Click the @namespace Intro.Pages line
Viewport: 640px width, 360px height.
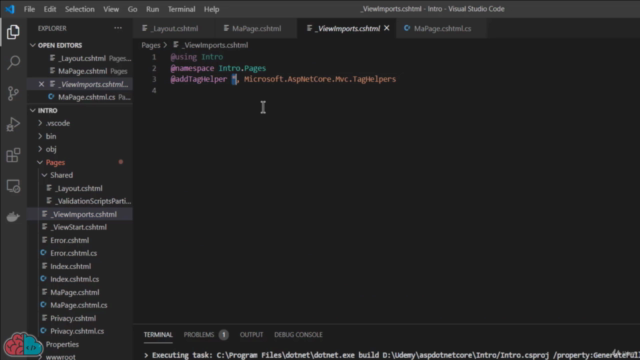[218, 68]
